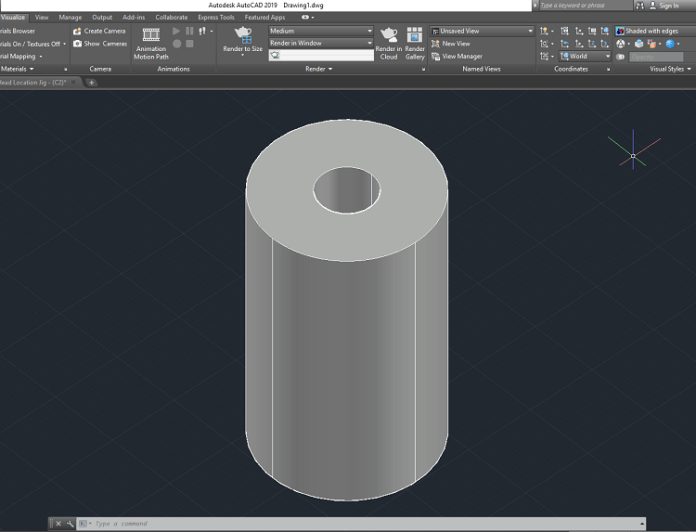Open the View Manager
The image size is (696, 532).
(x=457, y=56)
